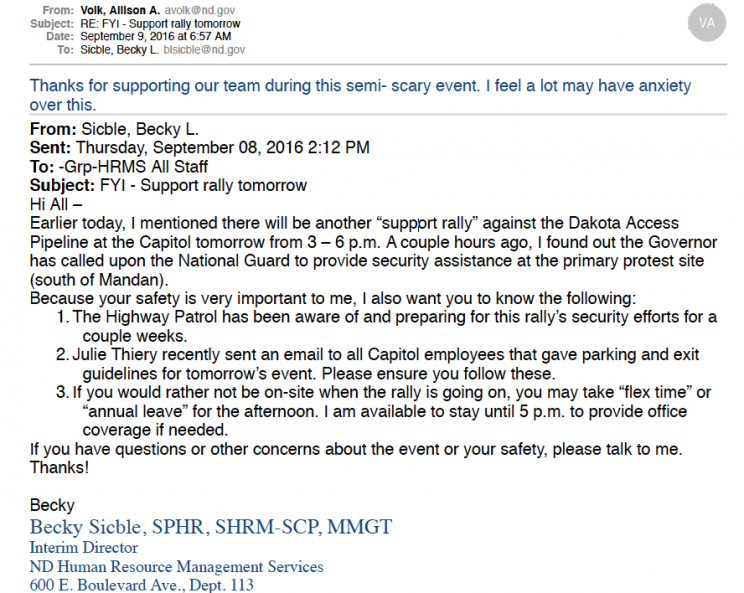Click the Sent: Thursday, September 08, 2016 line

[x=200, y=147]
